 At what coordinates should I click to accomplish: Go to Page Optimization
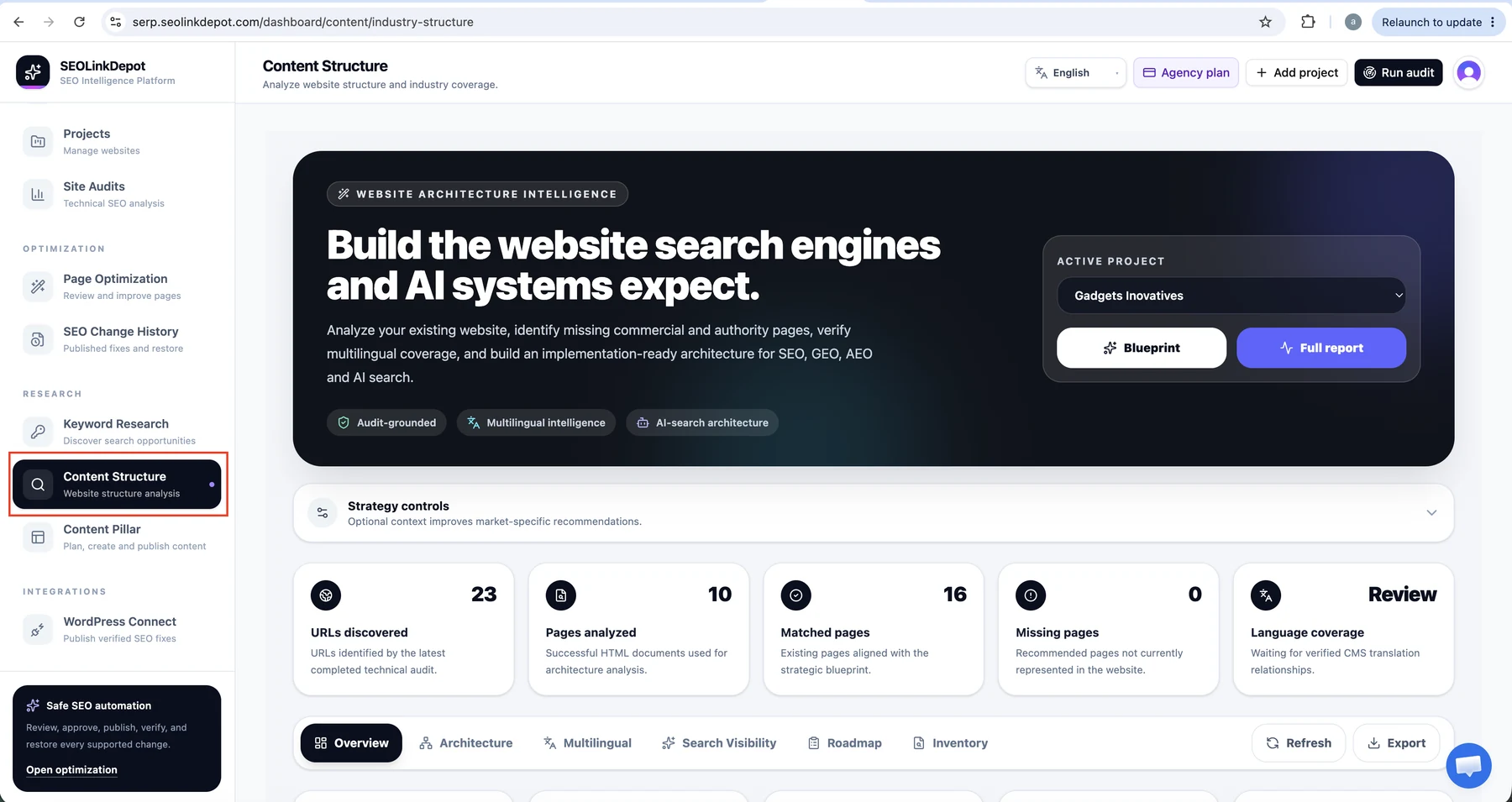pos(118,286)
